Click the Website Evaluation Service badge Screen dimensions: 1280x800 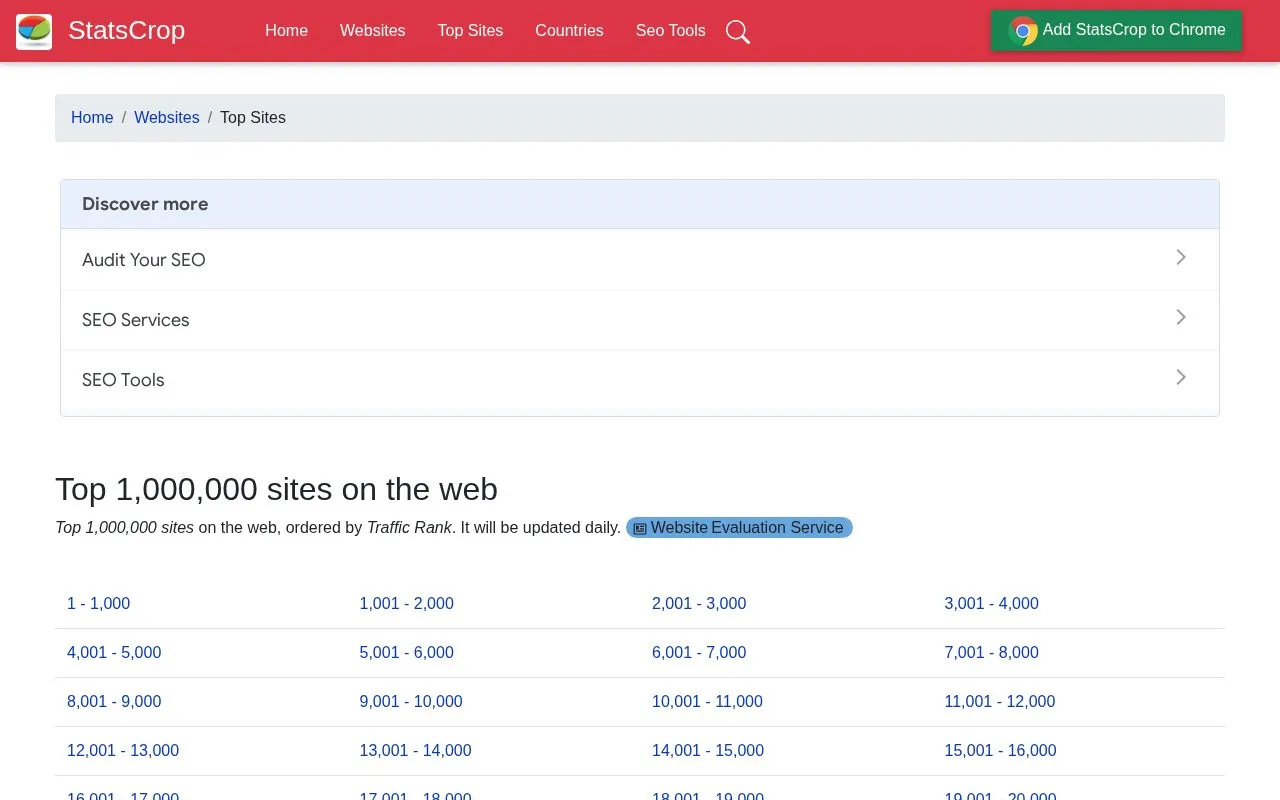tap(739, 528)
